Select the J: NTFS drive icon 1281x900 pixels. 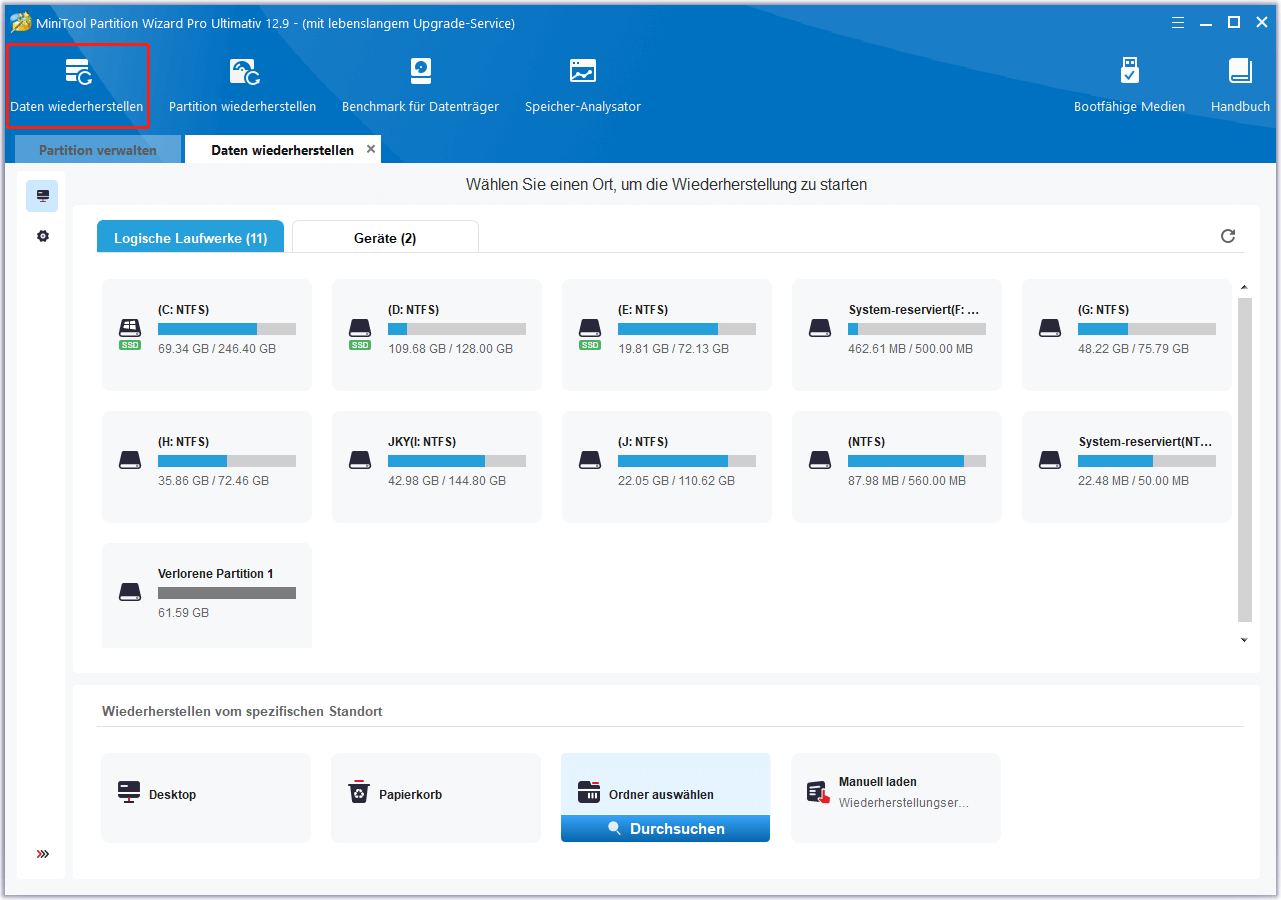pos(590,460)
